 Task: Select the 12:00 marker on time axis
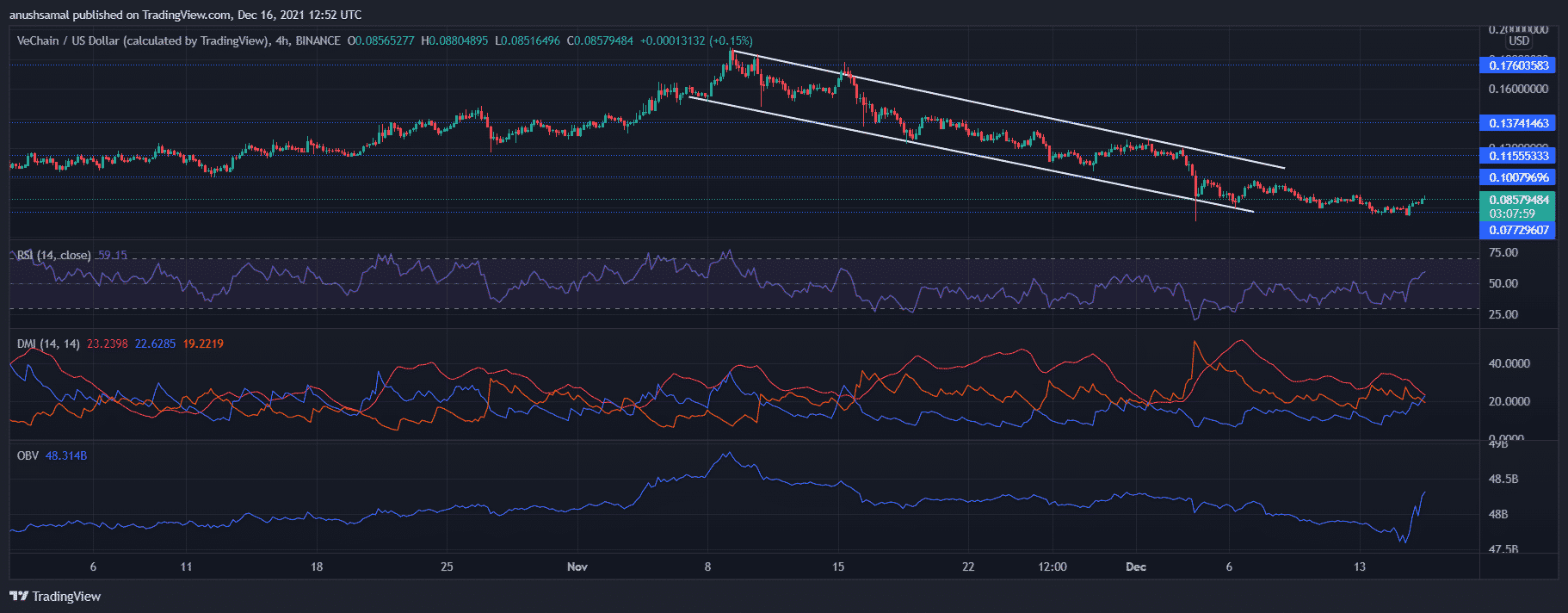coord(1053,567)
